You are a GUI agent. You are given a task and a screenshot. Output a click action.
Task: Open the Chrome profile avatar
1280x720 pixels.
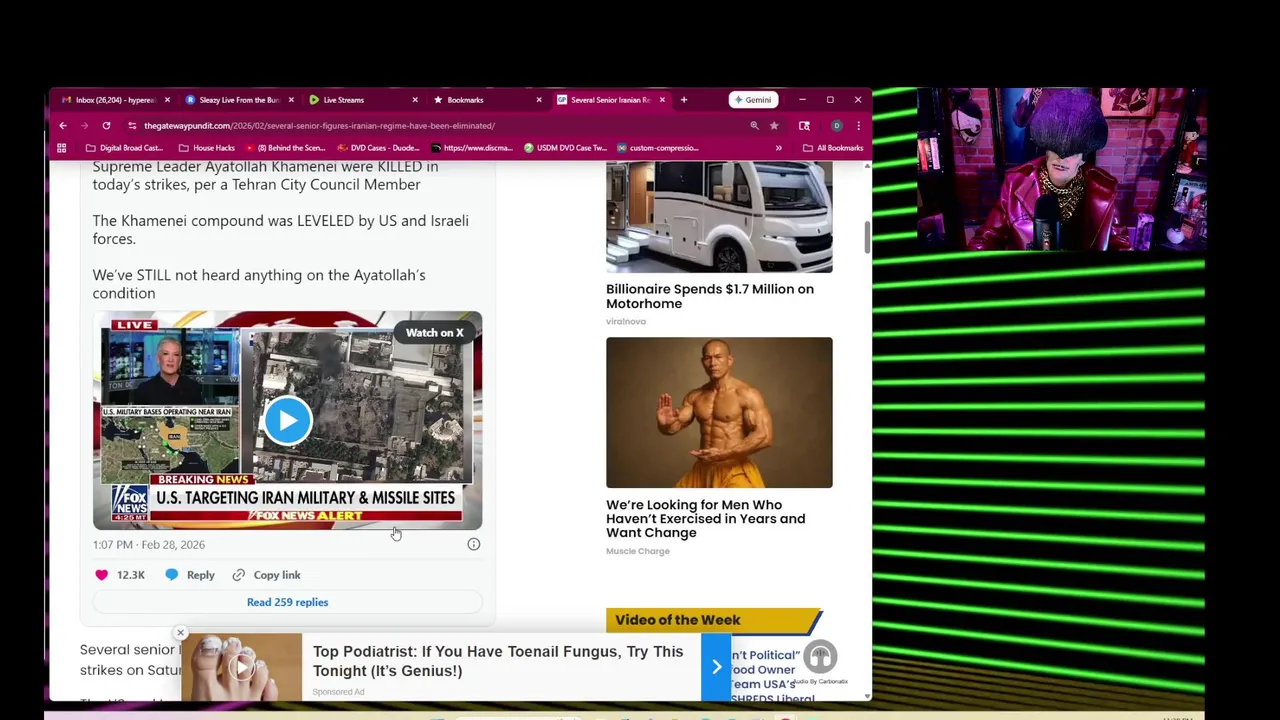pyautogui.click(x=837, y=126)
